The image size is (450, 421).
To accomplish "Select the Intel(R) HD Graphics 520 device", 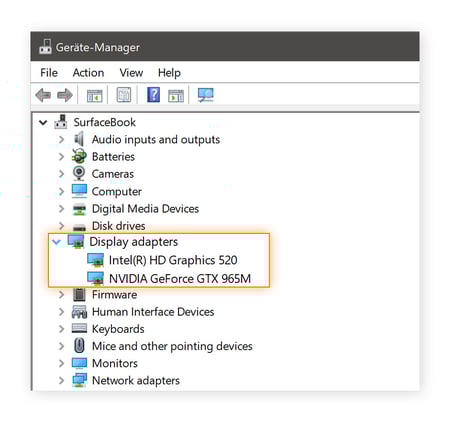I will [173, 260].
